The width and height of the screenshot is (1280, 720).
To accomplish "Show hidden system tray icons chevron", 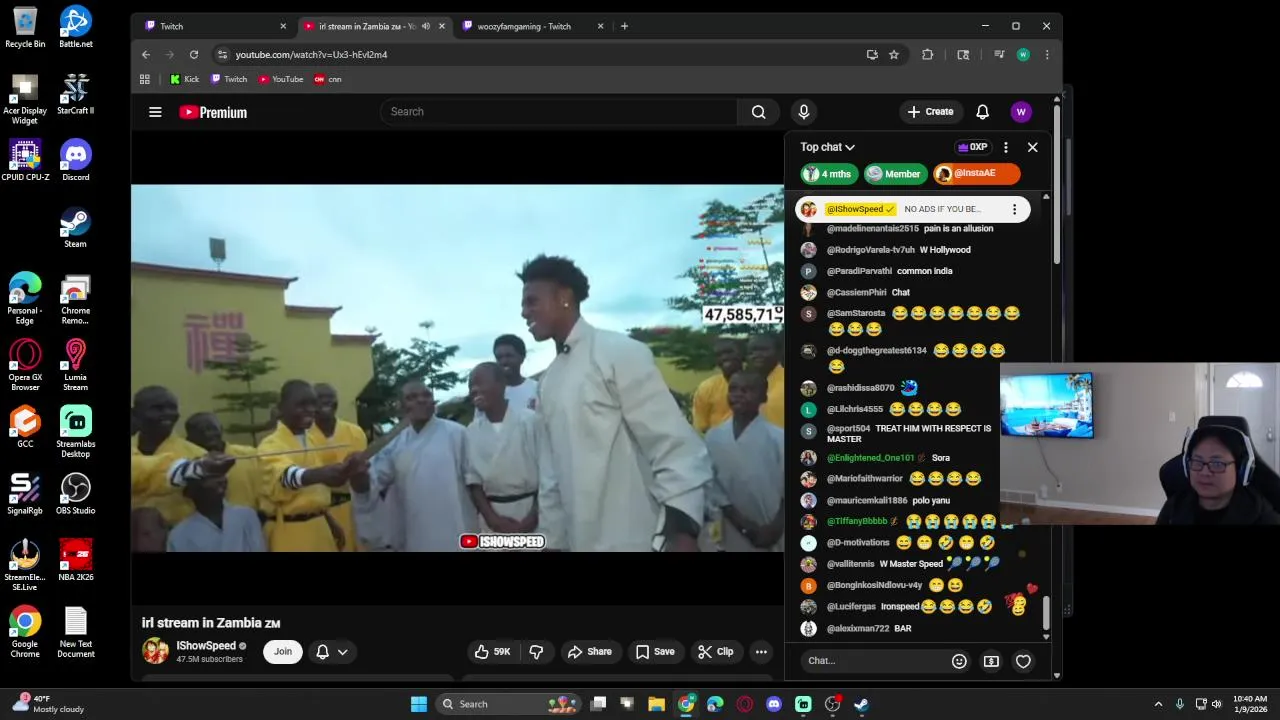I will [1158, 704].
